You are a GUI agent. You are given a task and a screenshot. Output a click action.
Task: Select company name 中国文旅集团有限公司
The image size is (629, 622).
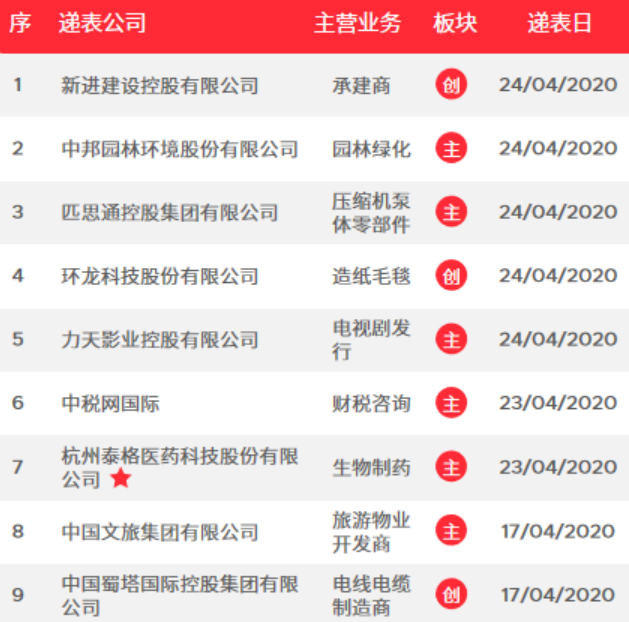[x=160, y=532]
